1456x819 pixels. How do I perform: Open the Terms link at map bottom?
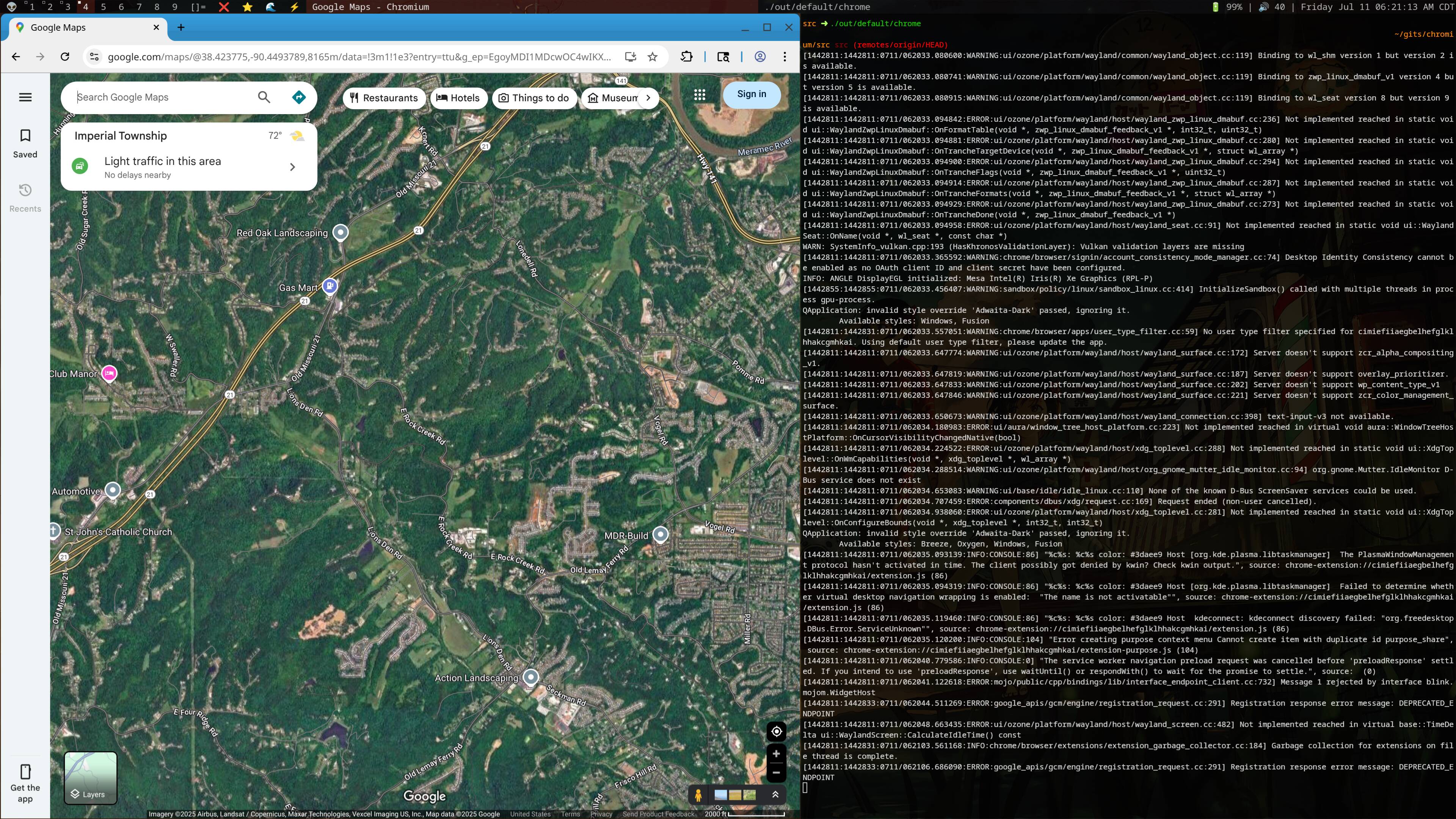(570, 814)
